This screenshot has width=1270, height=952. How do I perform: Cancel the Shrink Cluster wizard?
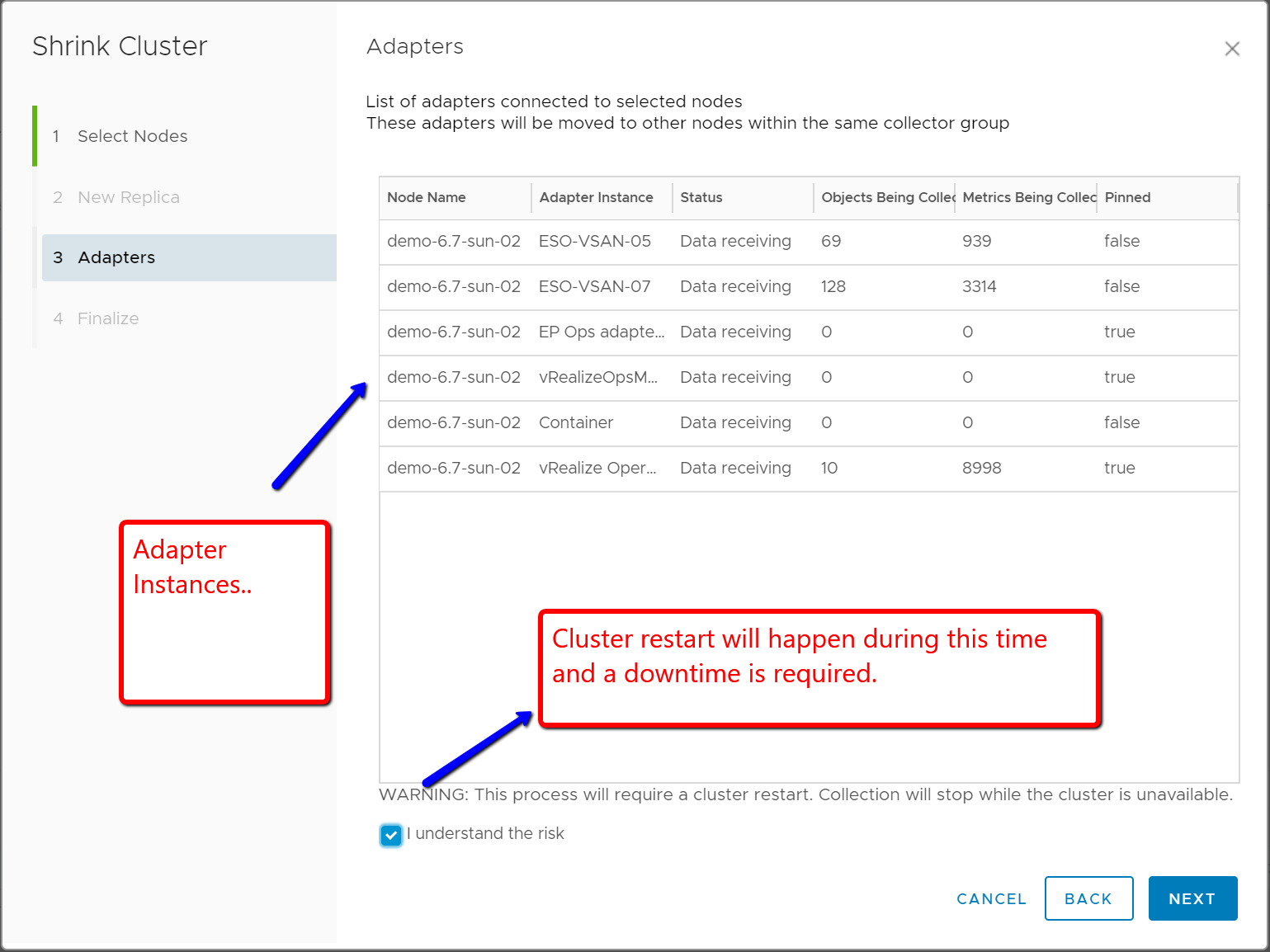(x=991, y=898)
